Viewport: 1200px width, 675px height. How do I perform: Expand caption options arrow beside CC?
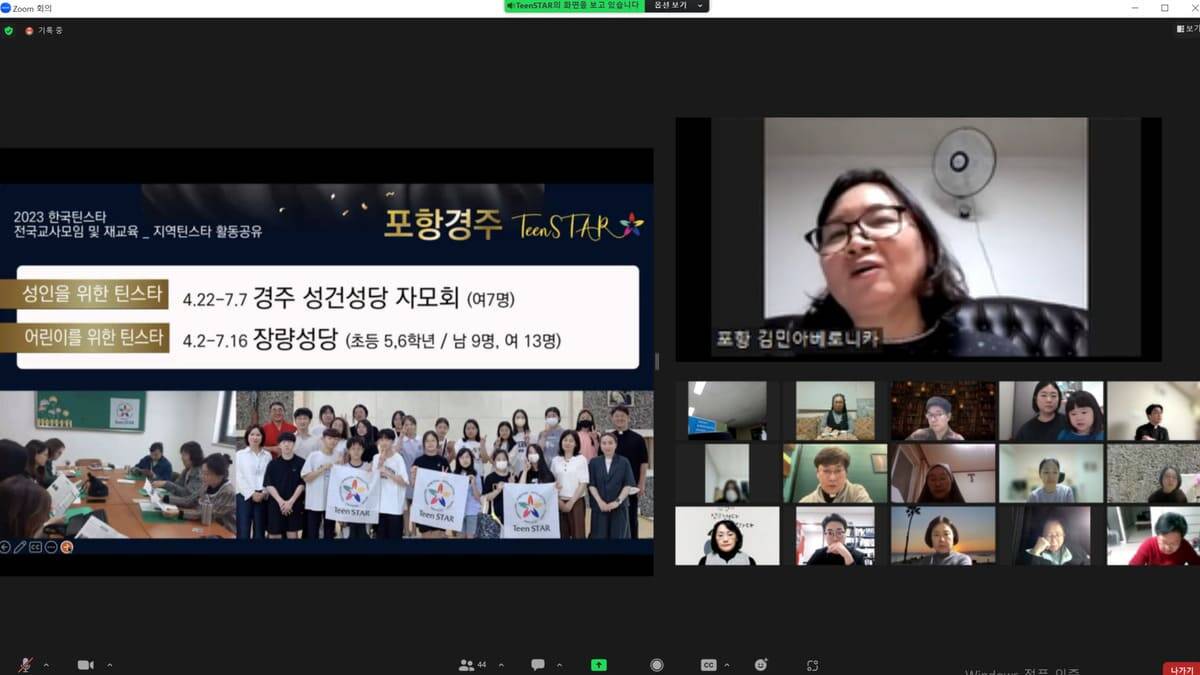728,665
